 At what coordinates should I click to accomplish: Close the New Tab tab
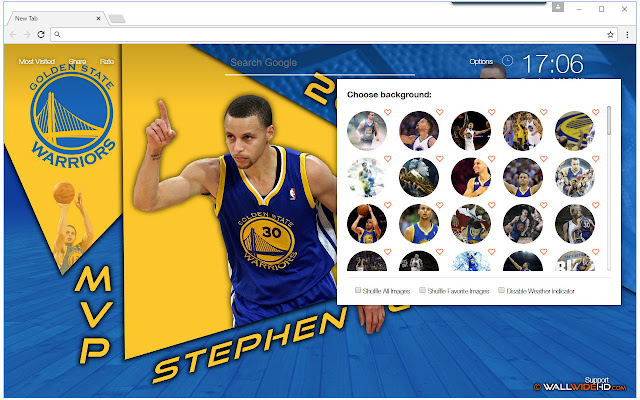tap(98, 18)
